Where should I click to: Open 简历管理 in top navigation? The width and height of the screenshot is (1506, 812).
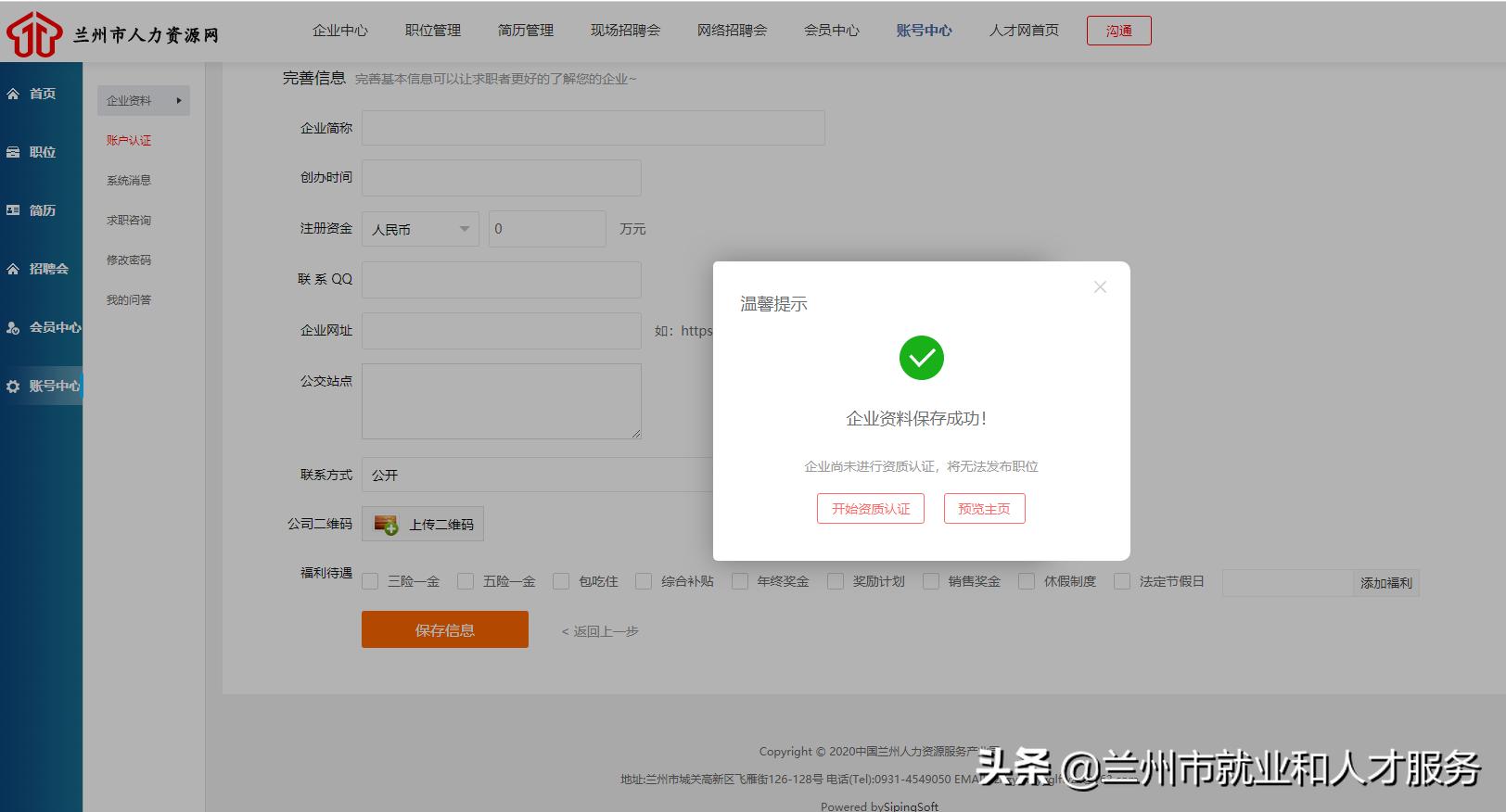(526, 31)
